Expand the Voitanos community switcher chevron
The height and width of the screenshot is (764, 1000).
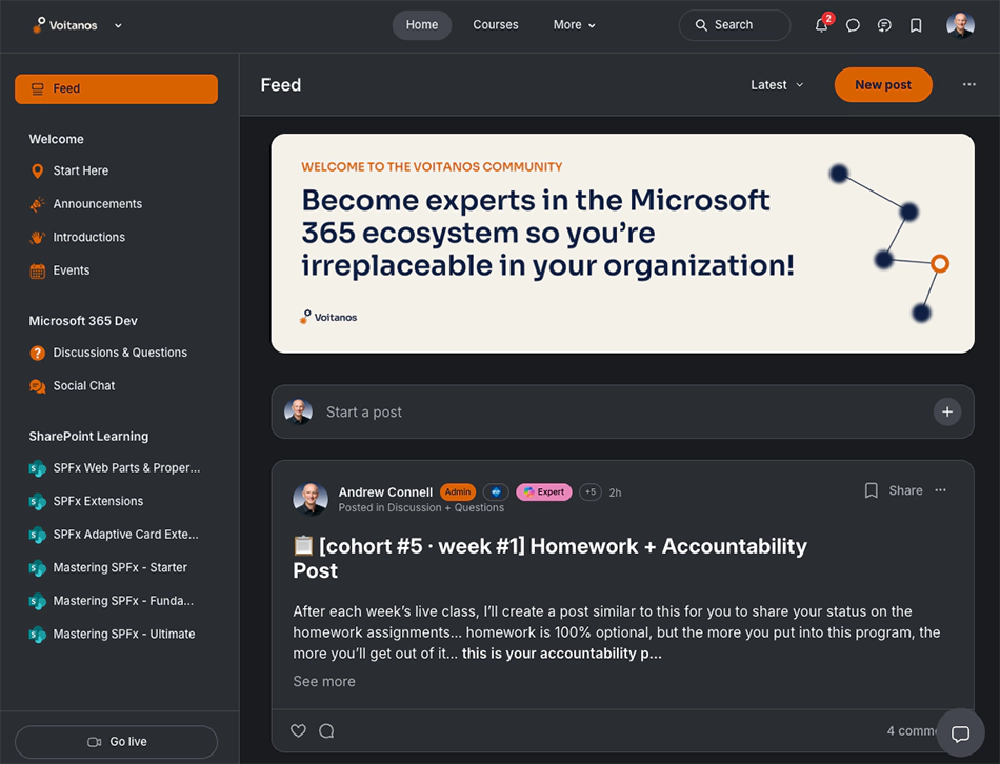(x=118, y=26)
